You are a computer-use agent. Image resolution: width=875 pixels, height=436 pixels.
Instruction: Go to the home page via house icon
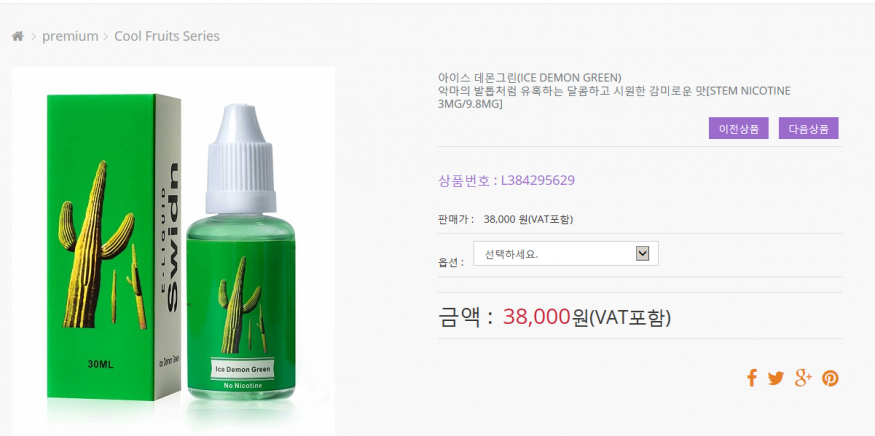18,36
